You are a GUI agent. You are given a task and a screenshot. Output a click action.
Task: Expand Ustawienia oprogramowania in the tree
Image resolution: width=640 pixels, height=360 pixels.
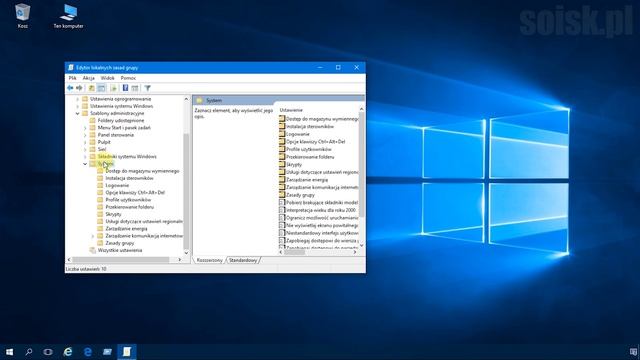[77, 99]
